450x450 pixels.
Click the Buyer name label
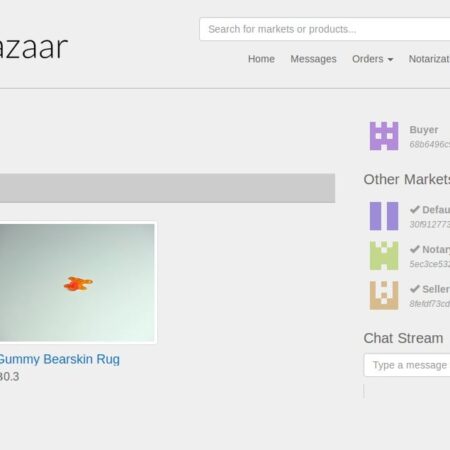424,130
